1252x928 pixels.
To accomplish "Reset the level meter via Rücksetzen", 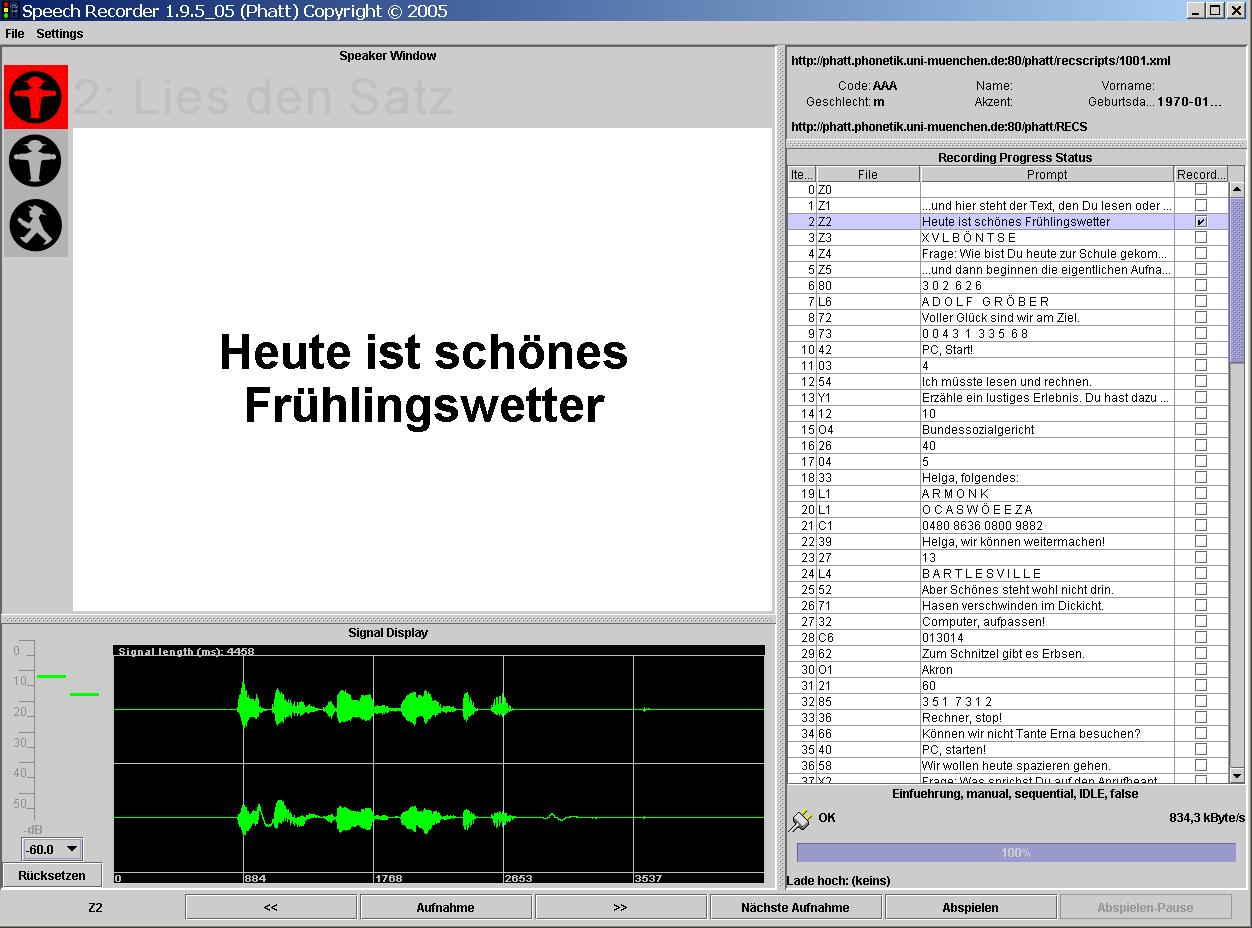I will 52,873.
